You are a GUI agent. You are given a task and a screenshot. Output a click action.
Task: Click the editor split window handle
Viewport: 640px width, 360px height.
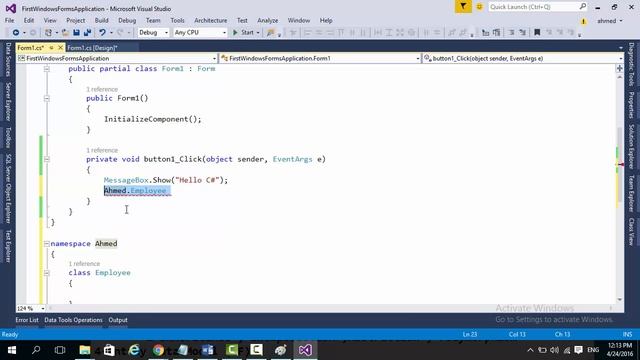tap(620, 68)
